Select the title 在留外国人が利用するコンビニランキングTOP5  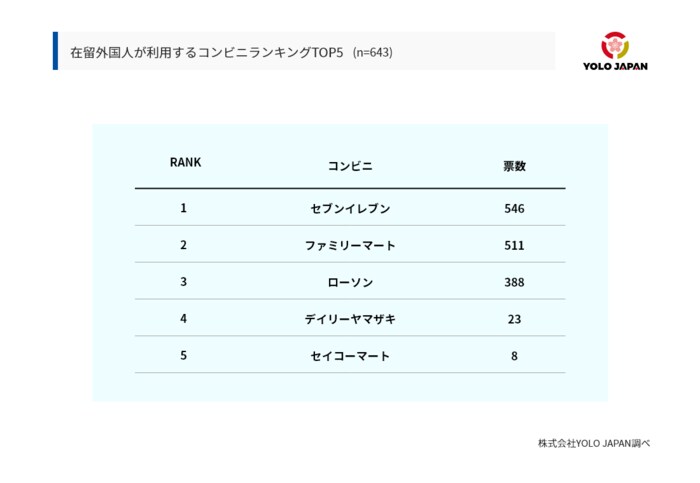coord(207,53)
